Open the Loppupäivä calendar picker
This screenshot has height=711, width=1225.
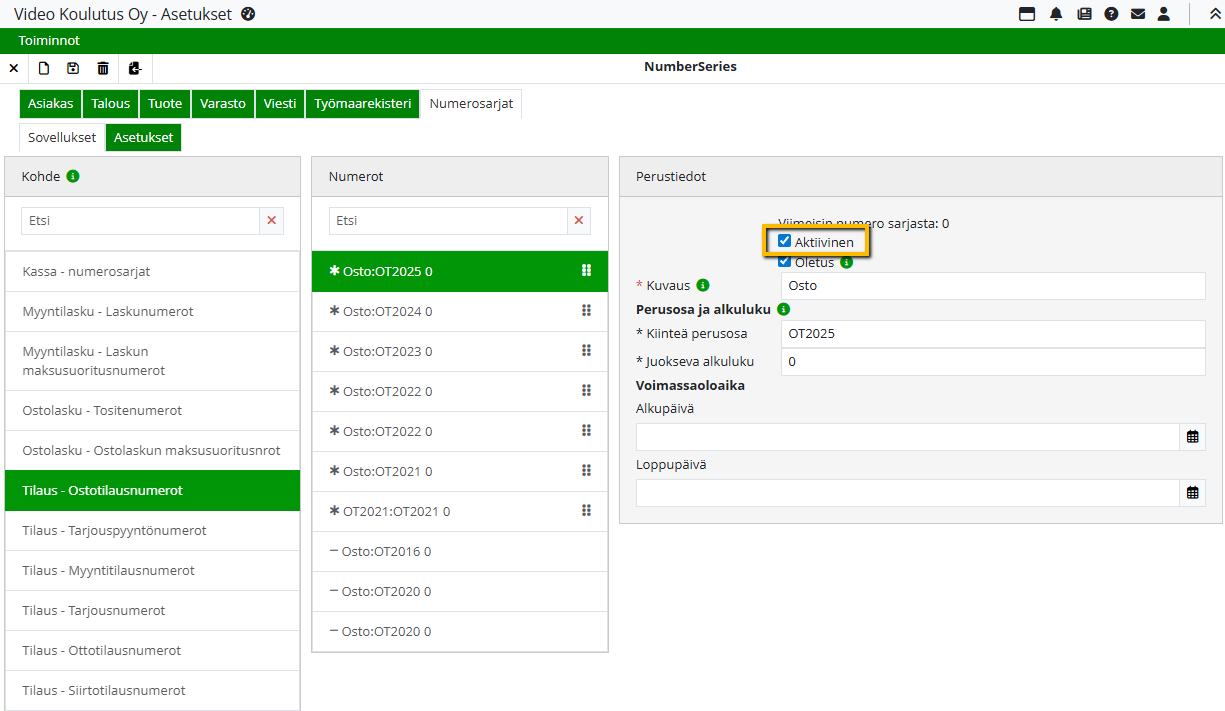click(x=1193, y=493)
